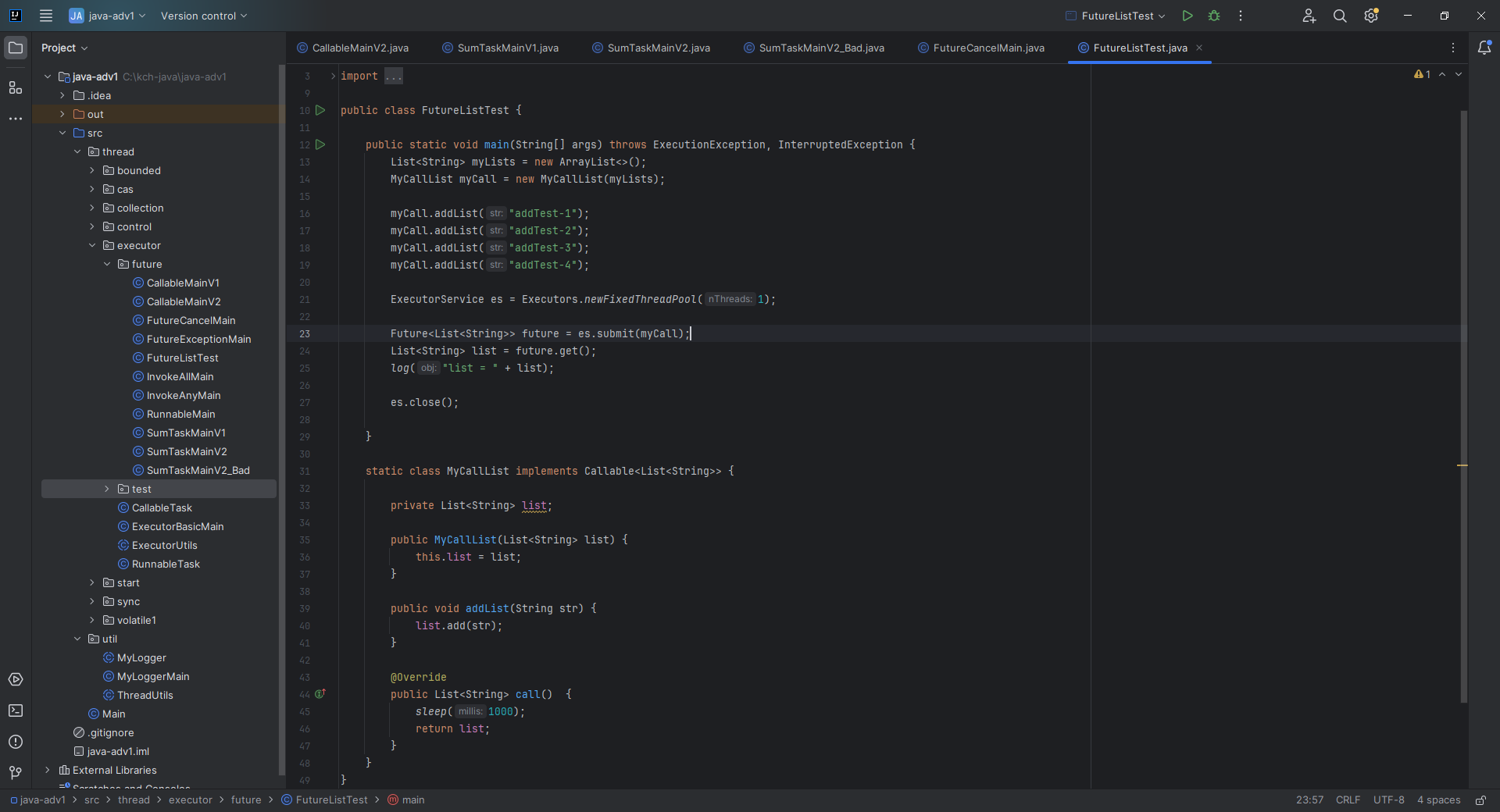Open the FutureListTest run configuration dropdown
Image resolution: width=1500 pixels, height=812 pixels.
click(1116, 16)
